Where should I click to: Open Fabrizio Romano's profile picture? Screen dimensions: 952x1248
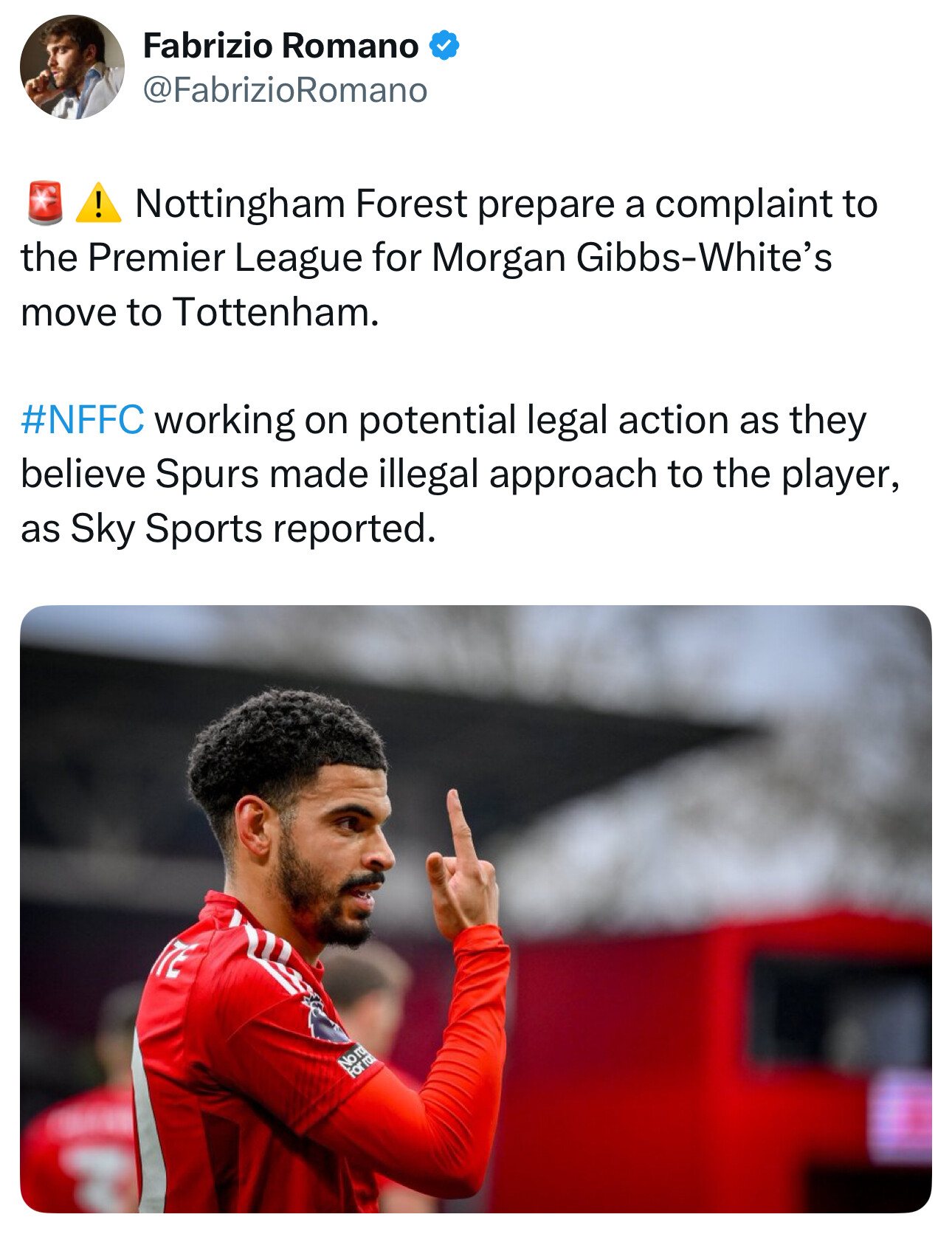tap(72, 67)
